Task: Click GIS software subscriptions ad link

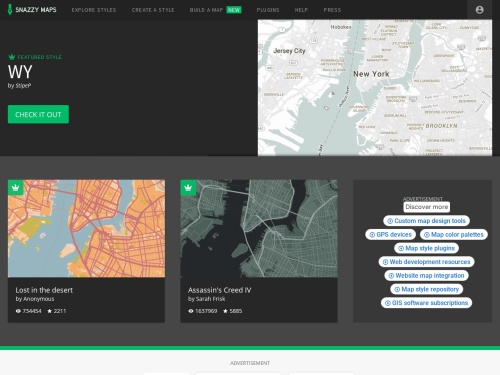Action: click(x=426, y=303)
